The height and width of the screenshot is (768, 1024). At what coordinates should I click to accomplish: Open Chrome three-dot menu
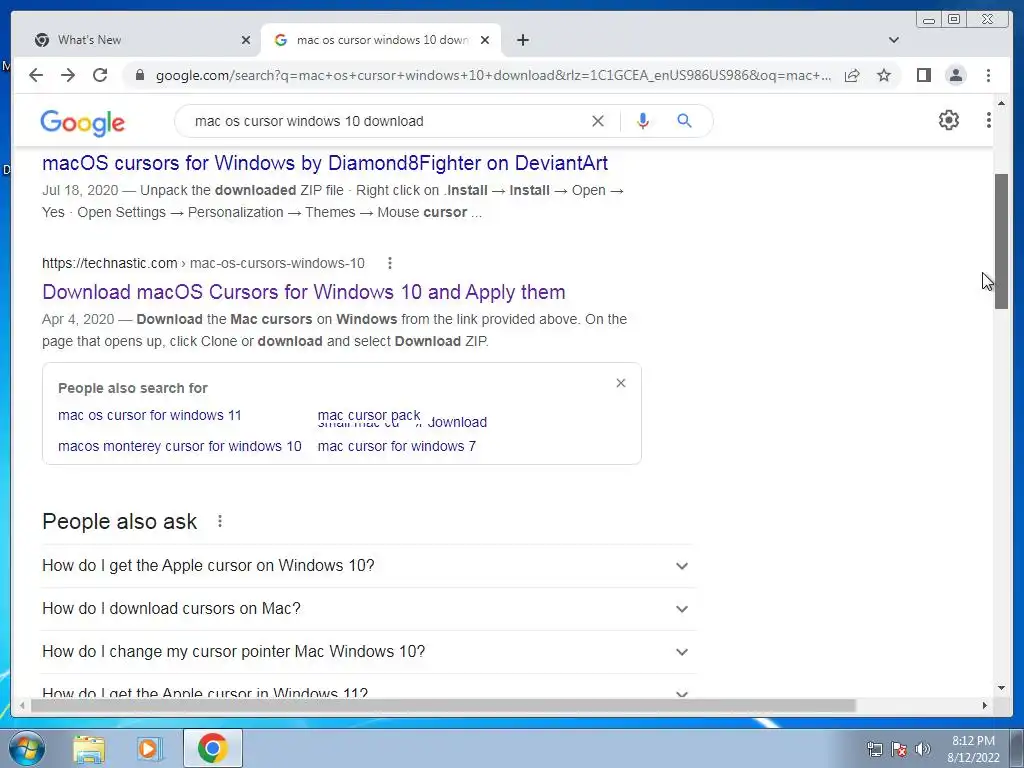[988, 75]
